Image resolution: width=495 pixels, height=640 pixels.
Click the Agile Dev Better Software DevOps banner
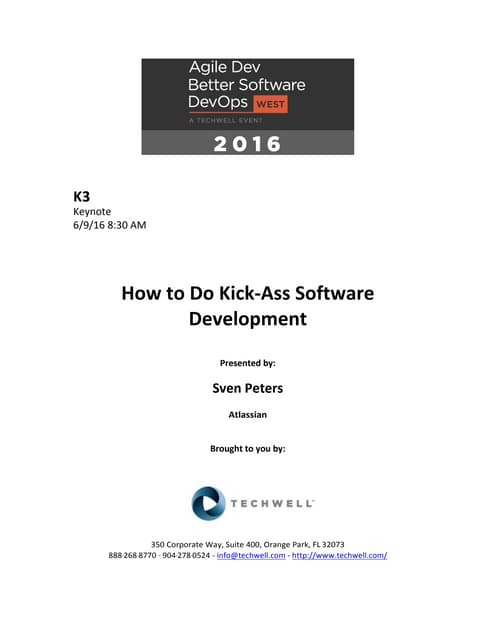[248, 107]
